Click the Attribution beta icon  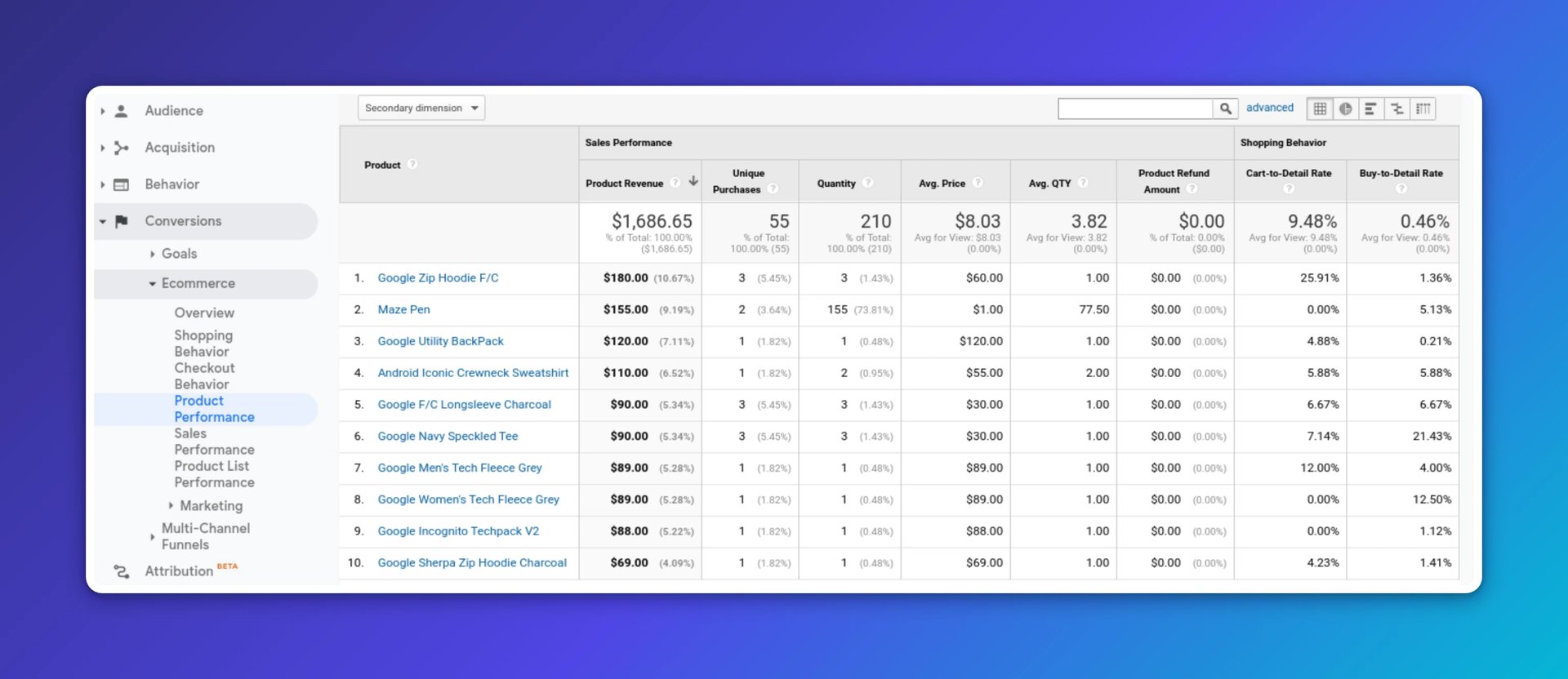pos(121,571)
